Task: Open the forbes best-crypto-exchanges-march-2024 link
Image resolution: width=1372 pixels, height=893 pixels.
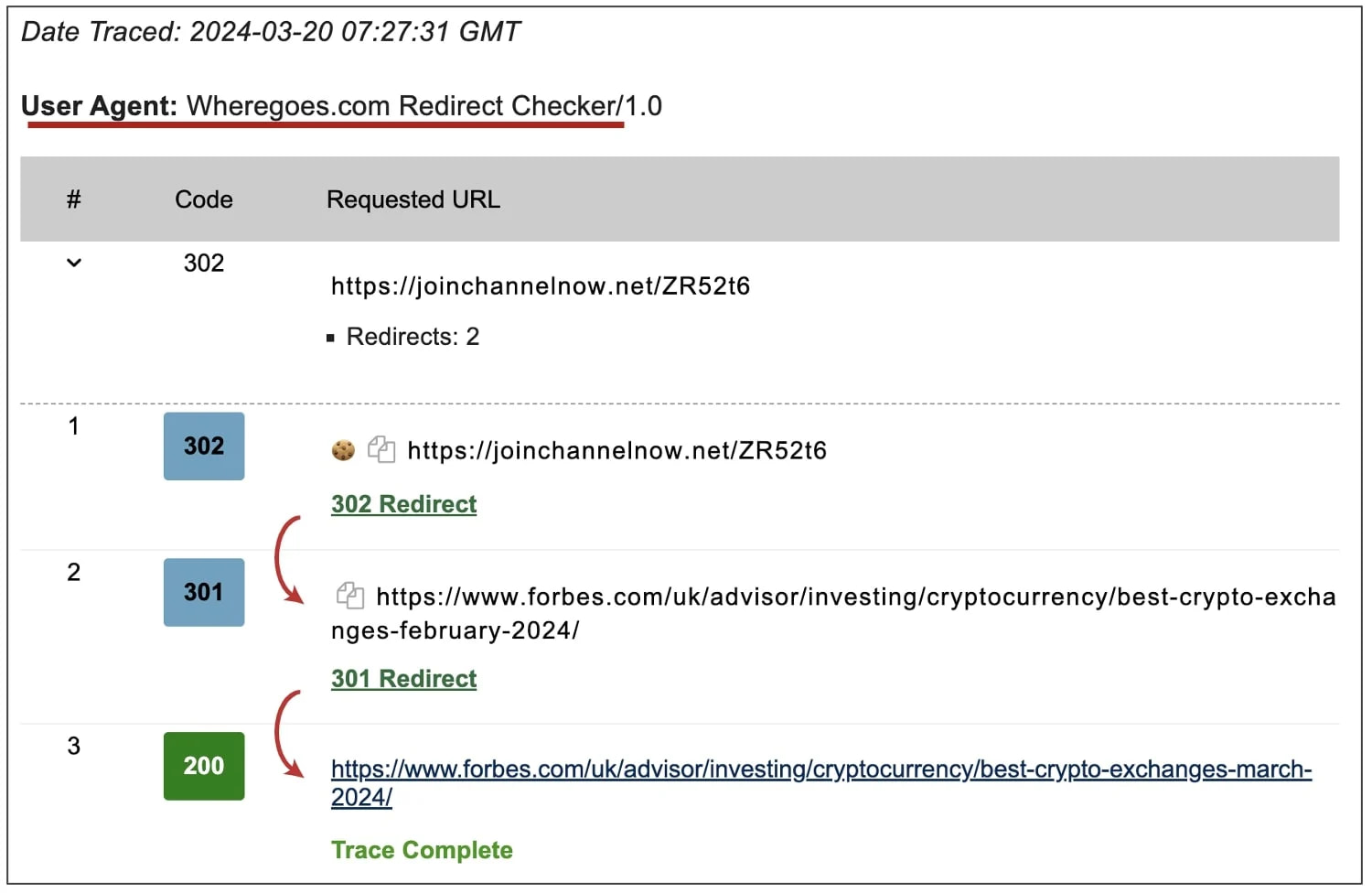Action: (x=820, y=783)
